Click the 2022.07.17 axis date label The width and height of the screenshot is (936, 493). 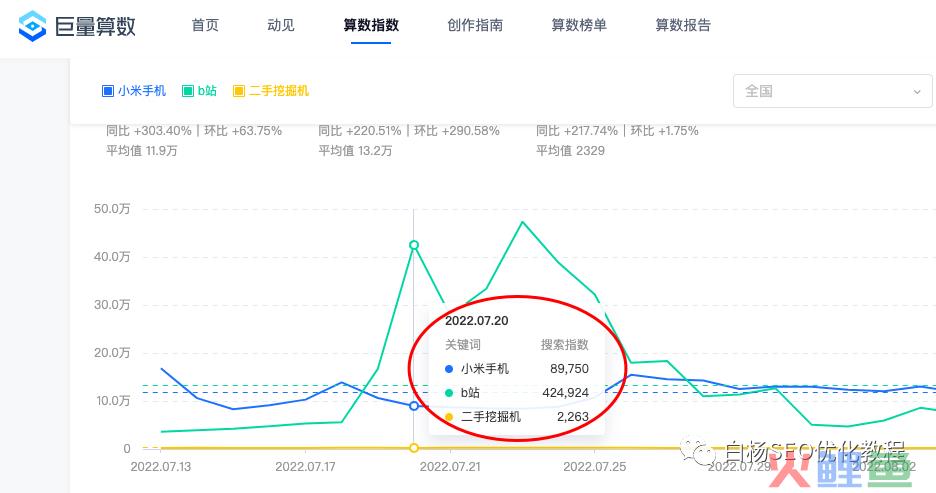305,467
